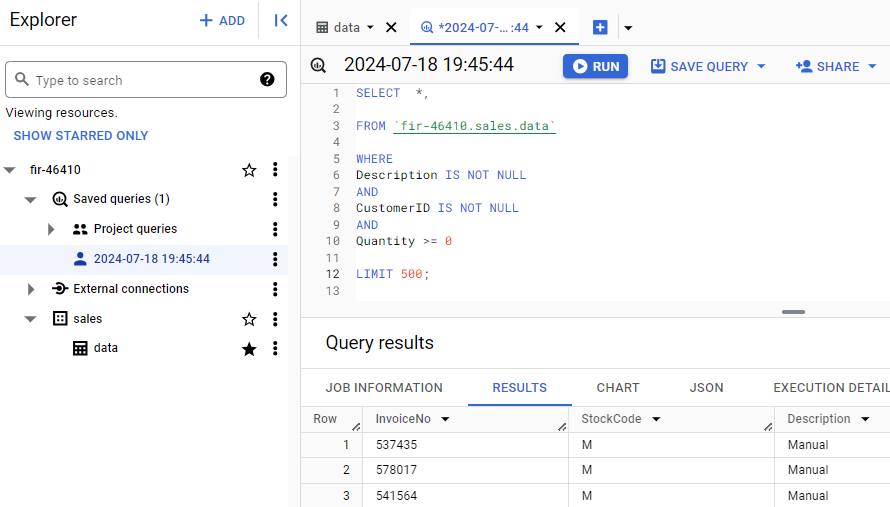Open the SAVE QUERY dropdown arrow
This screenshot has height=507, width=890.
point(762,66)
